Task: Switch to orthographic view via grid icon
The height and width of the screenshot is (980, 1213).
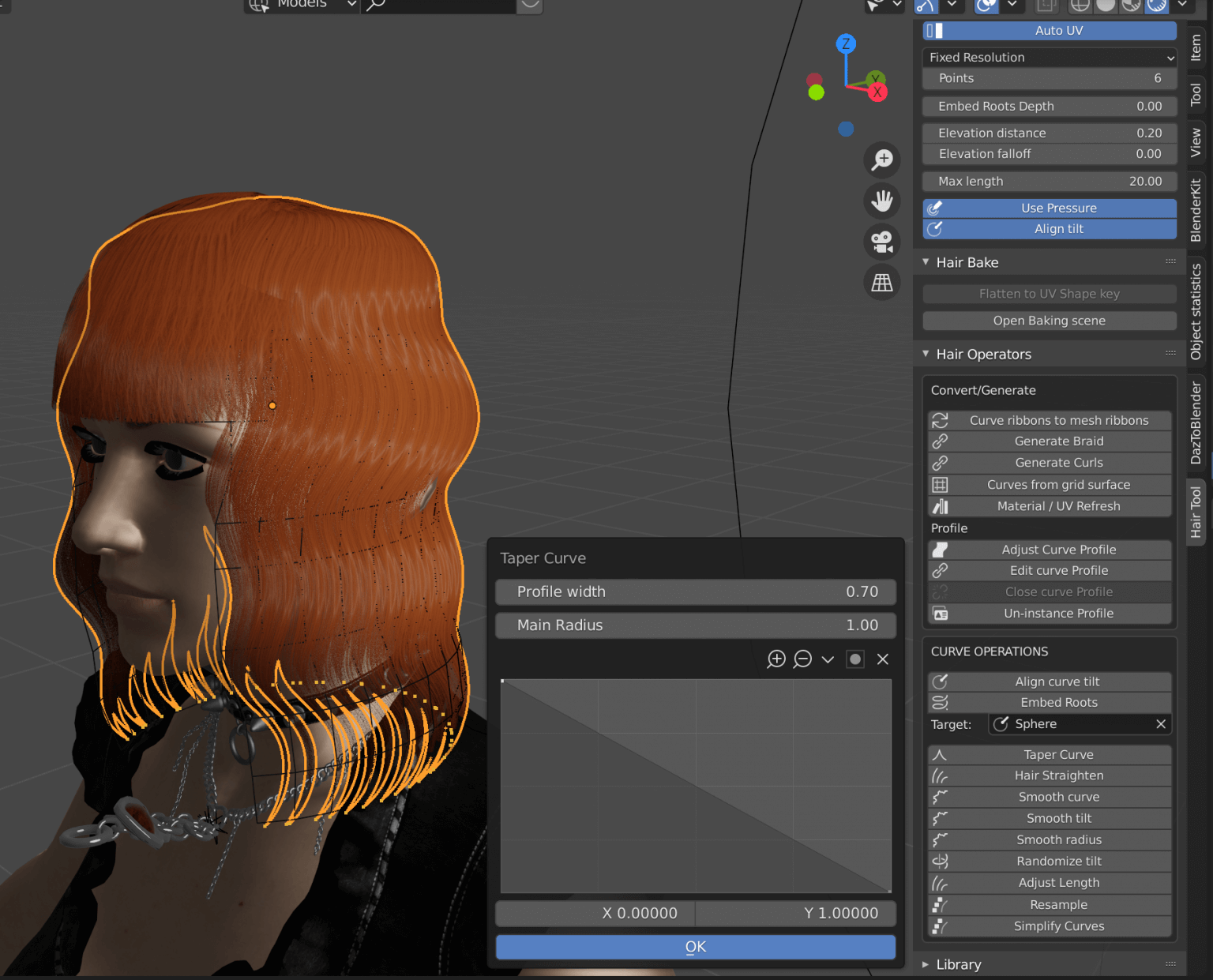Action: pos(882,282)
